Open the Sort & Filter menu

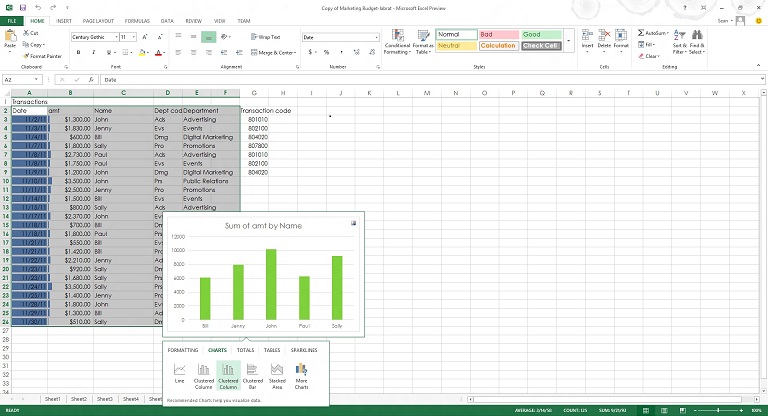tap(679, 41)
